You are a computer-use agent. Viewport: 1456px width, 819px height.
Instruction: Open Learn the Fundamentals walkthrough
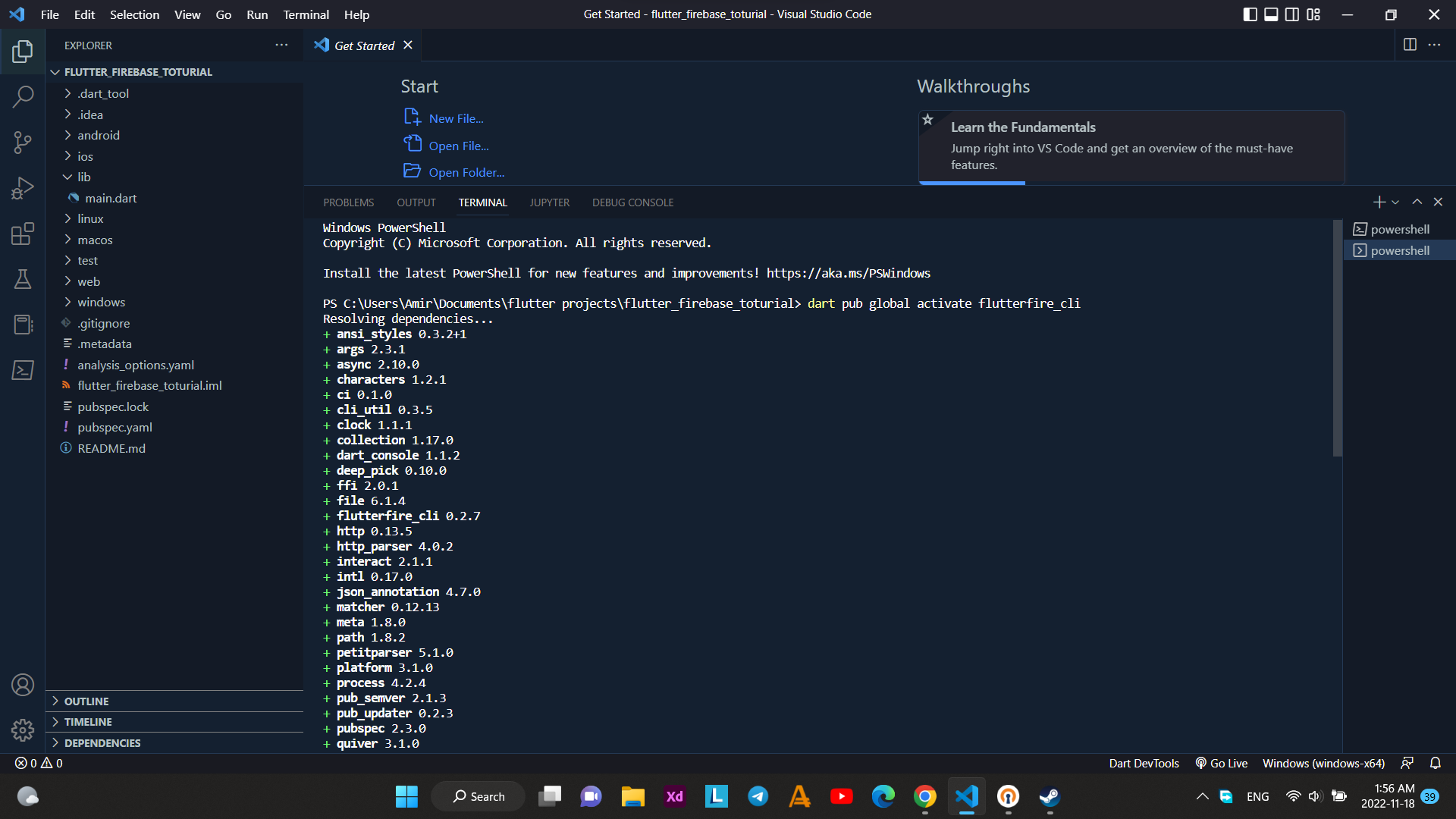[1131, 146]
